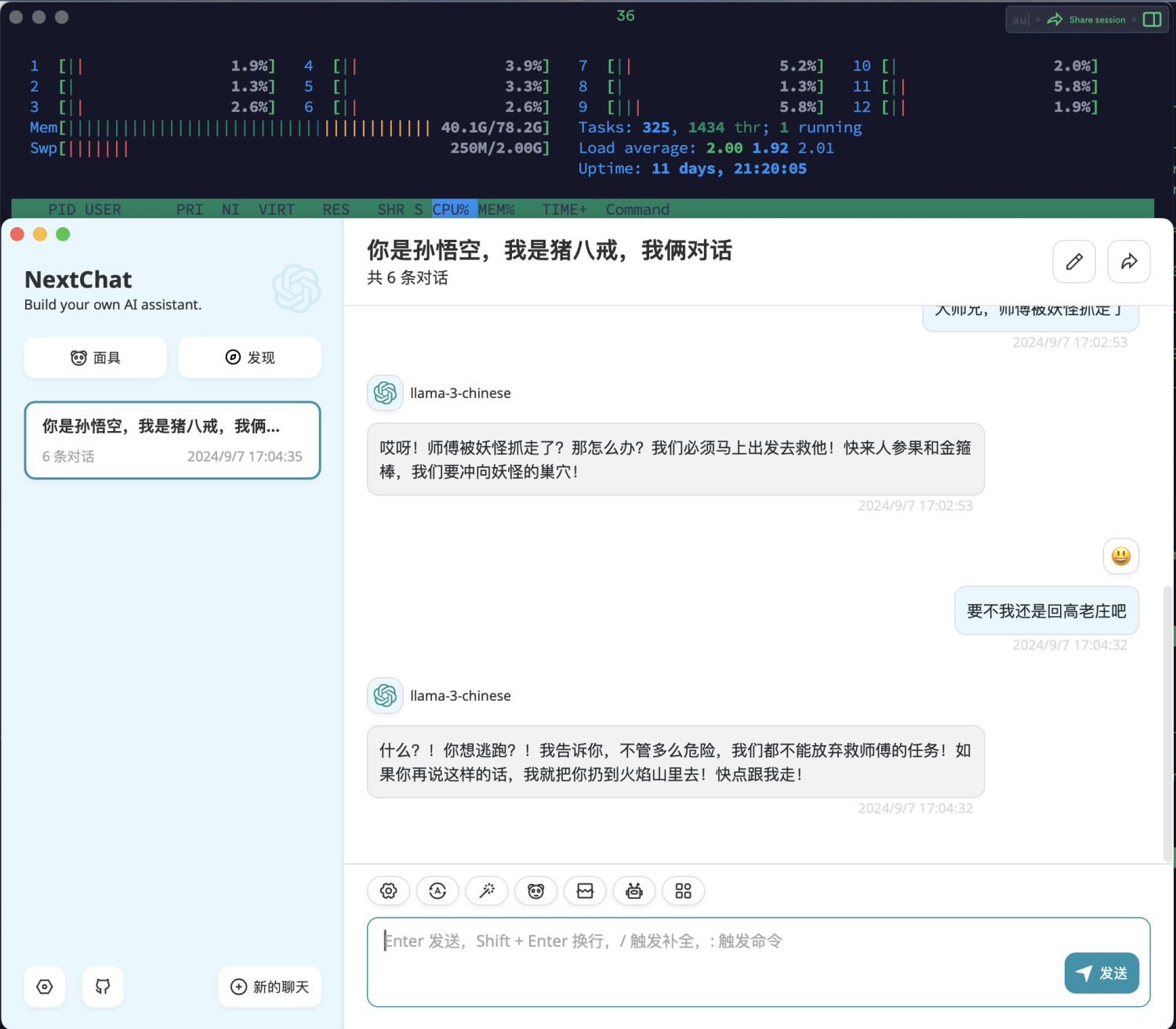Click the 共 6 条对话 subtitle
The height and width of the screenshot is (1029, 1176).
(x=408, y=278)
